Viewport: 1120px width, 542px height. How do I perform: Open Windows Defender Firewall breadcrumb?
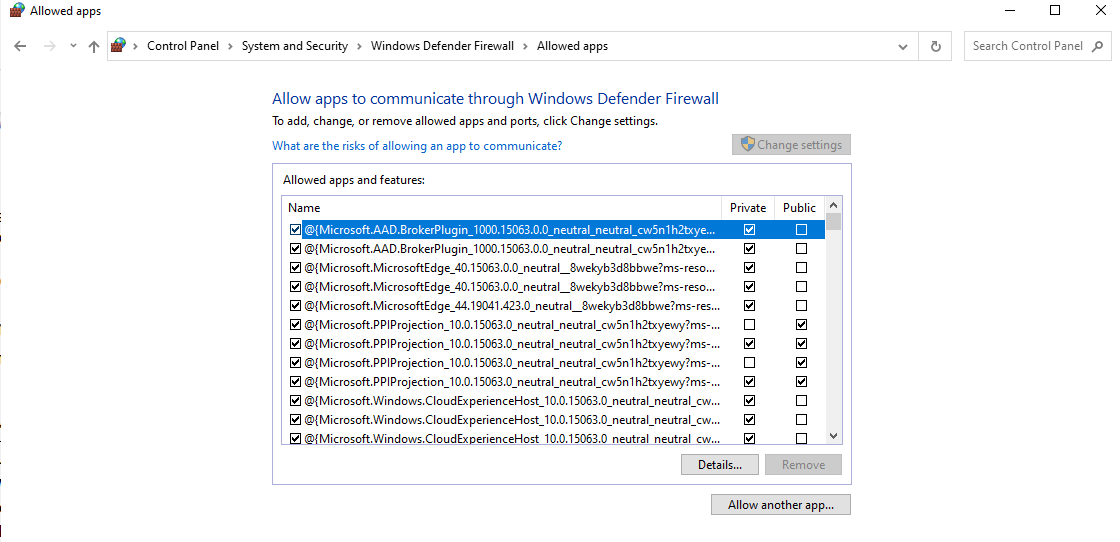[442, 46]
